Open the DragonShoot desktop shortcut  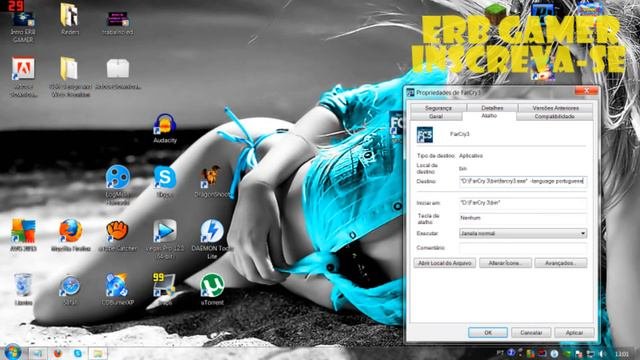pos(211,182)
